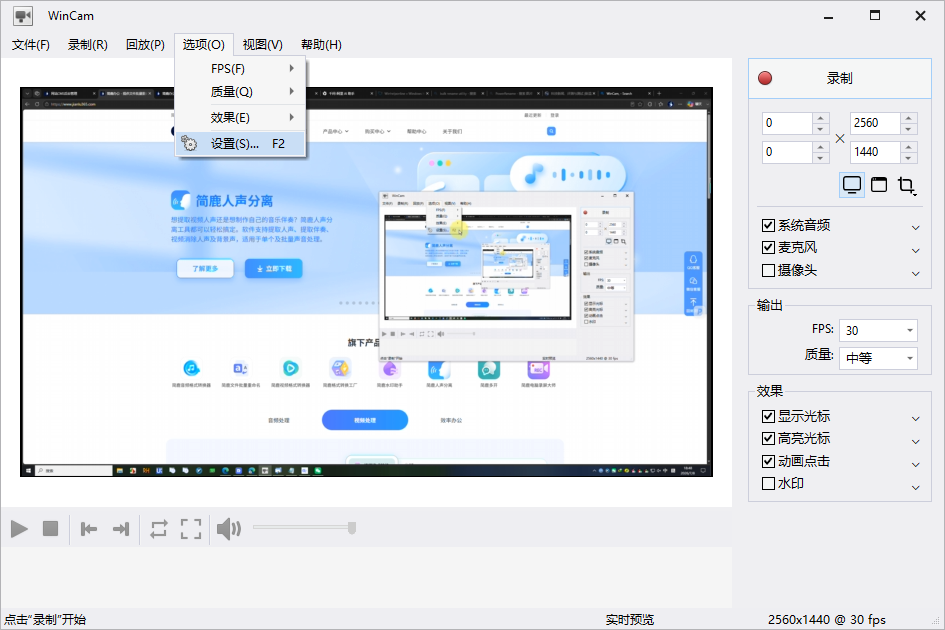
Task: Click the live preview thumbnail
Action: tap(366, 282)
